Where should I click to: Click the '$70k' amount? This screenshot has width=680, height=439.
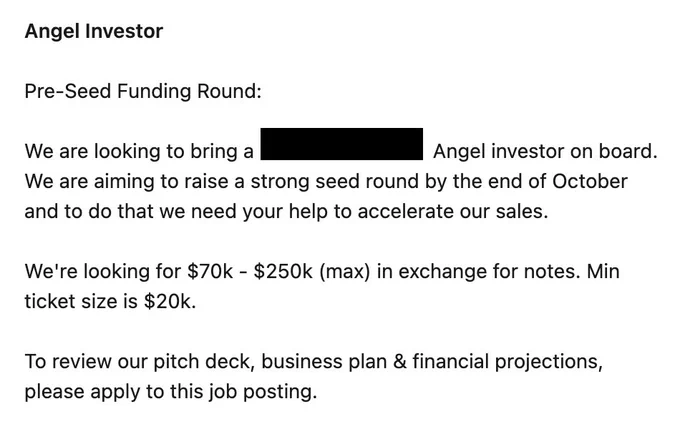[210, 272]
